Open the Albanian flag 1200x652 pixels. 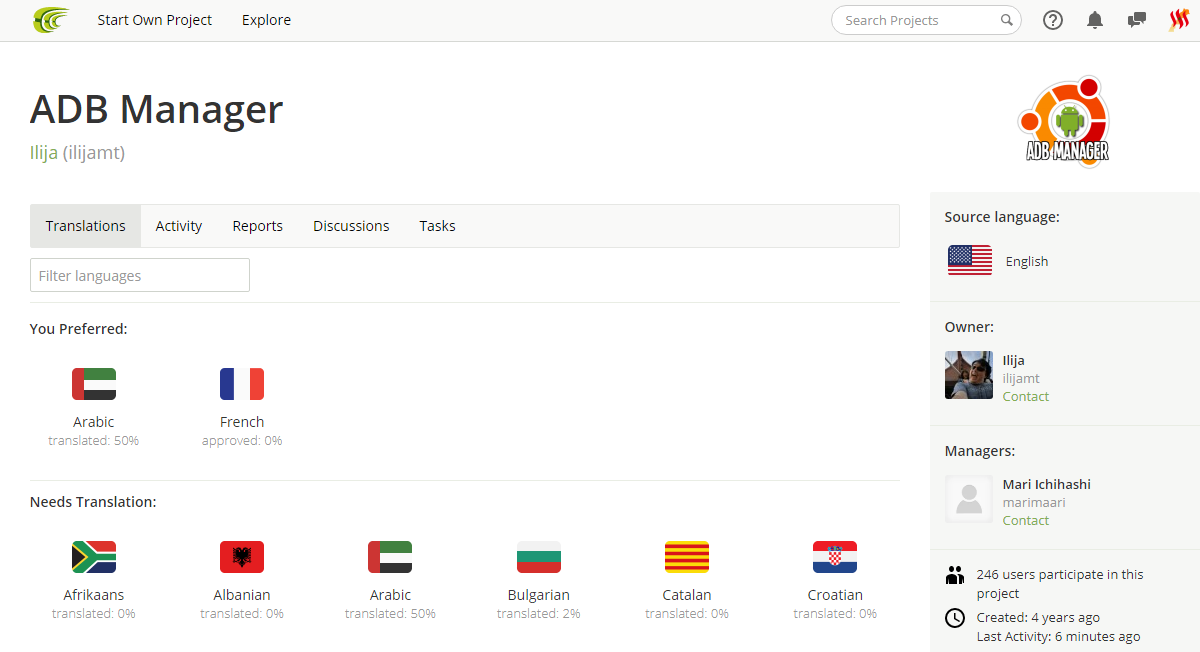(242, 557)
